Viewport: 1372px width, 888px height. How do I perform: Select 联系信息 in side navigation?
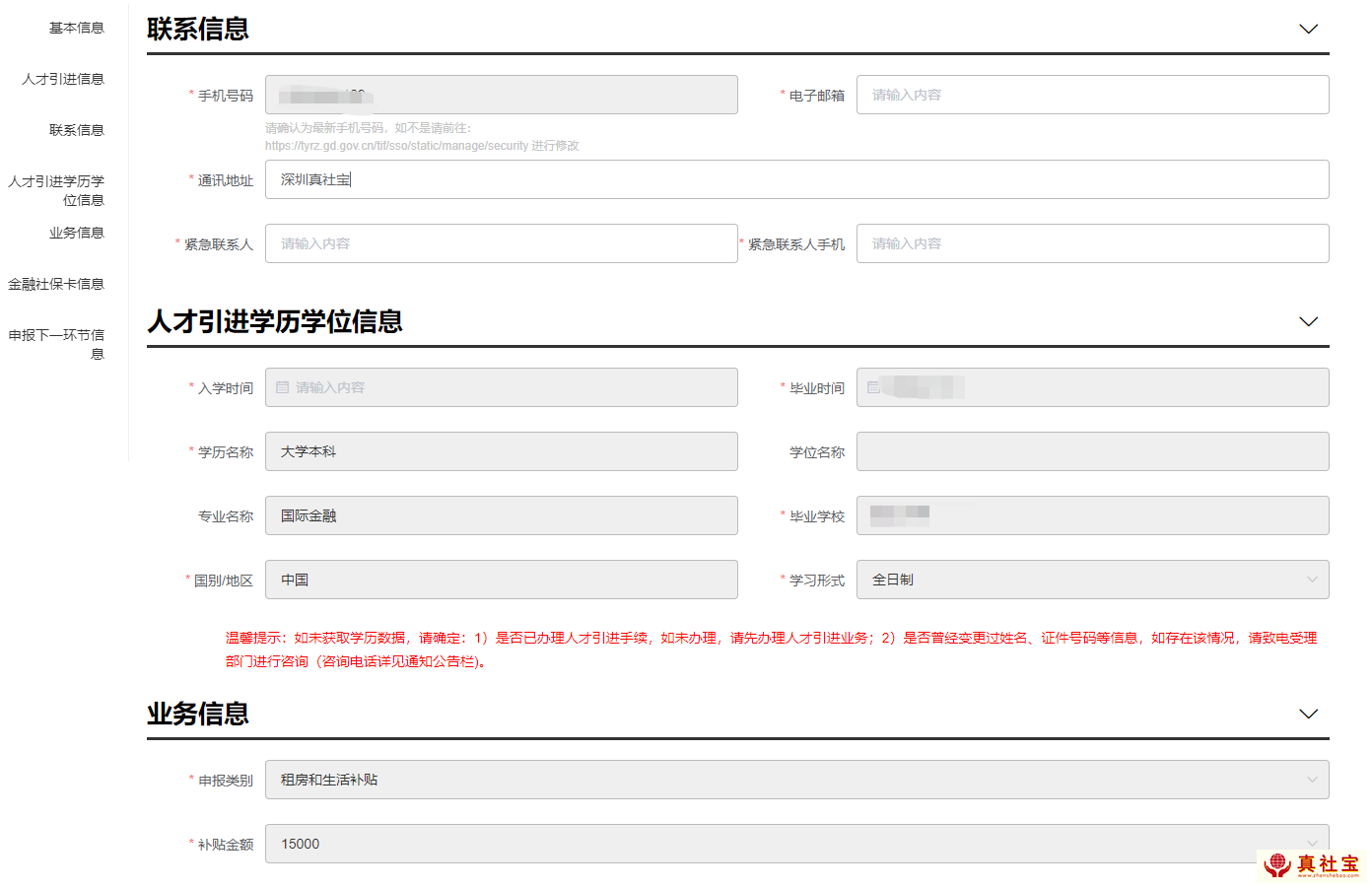[76, 131]
